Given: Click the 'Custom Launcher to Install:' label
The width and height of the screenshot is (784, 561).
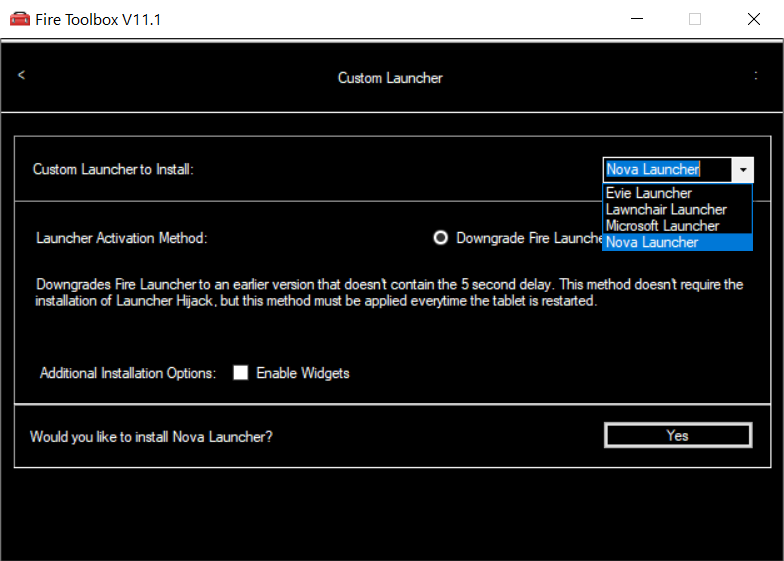Looking at the screenshot, I should point(113,170).
